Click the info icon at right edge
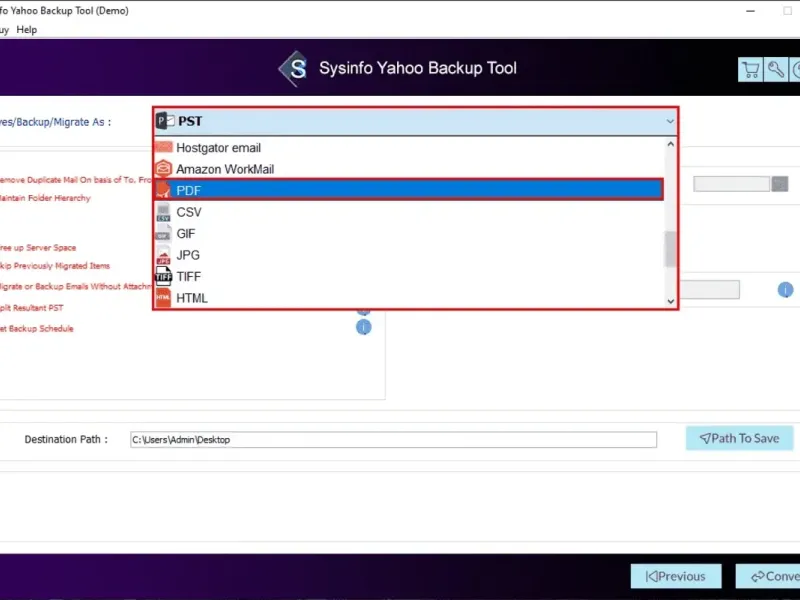This screenshot has height=600, width=800. (785, 290)
